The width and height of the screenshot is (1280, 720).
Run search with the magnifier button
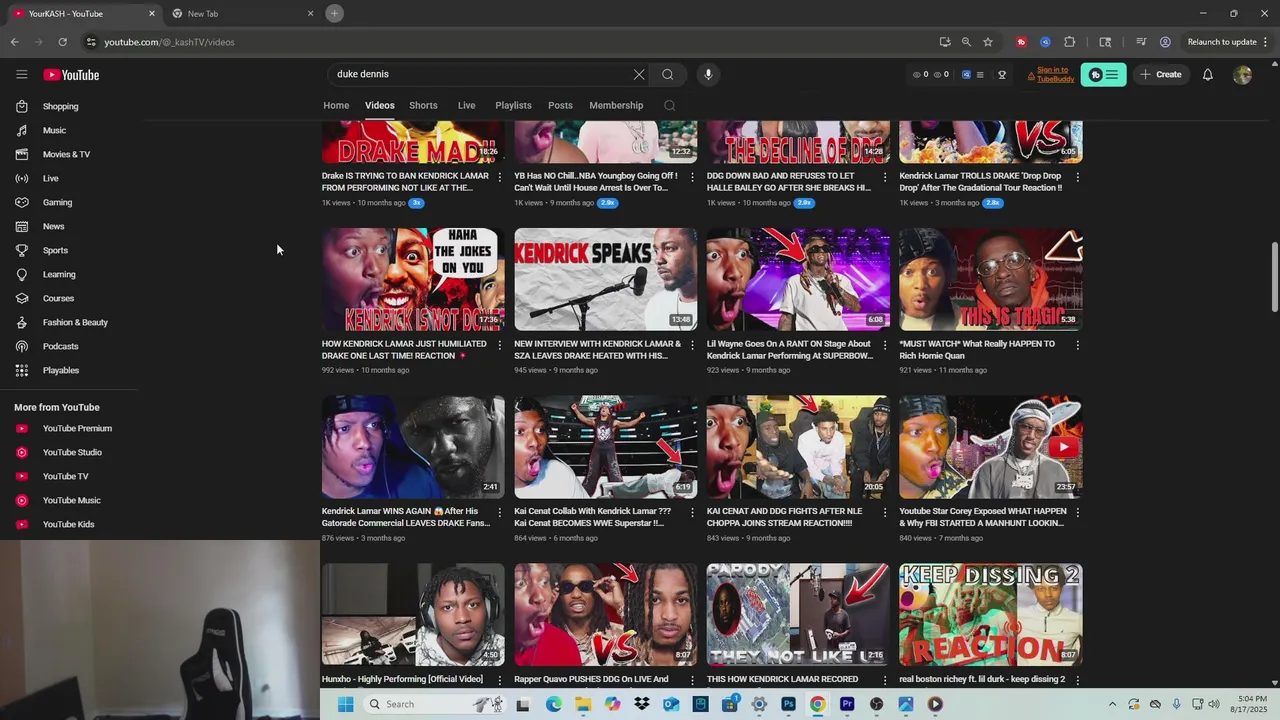[x=668, y=74]
